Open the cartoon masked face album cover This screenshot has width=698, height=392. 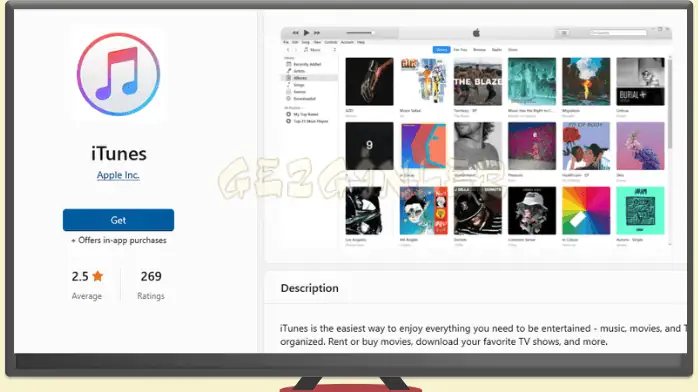tap(423, 210)
